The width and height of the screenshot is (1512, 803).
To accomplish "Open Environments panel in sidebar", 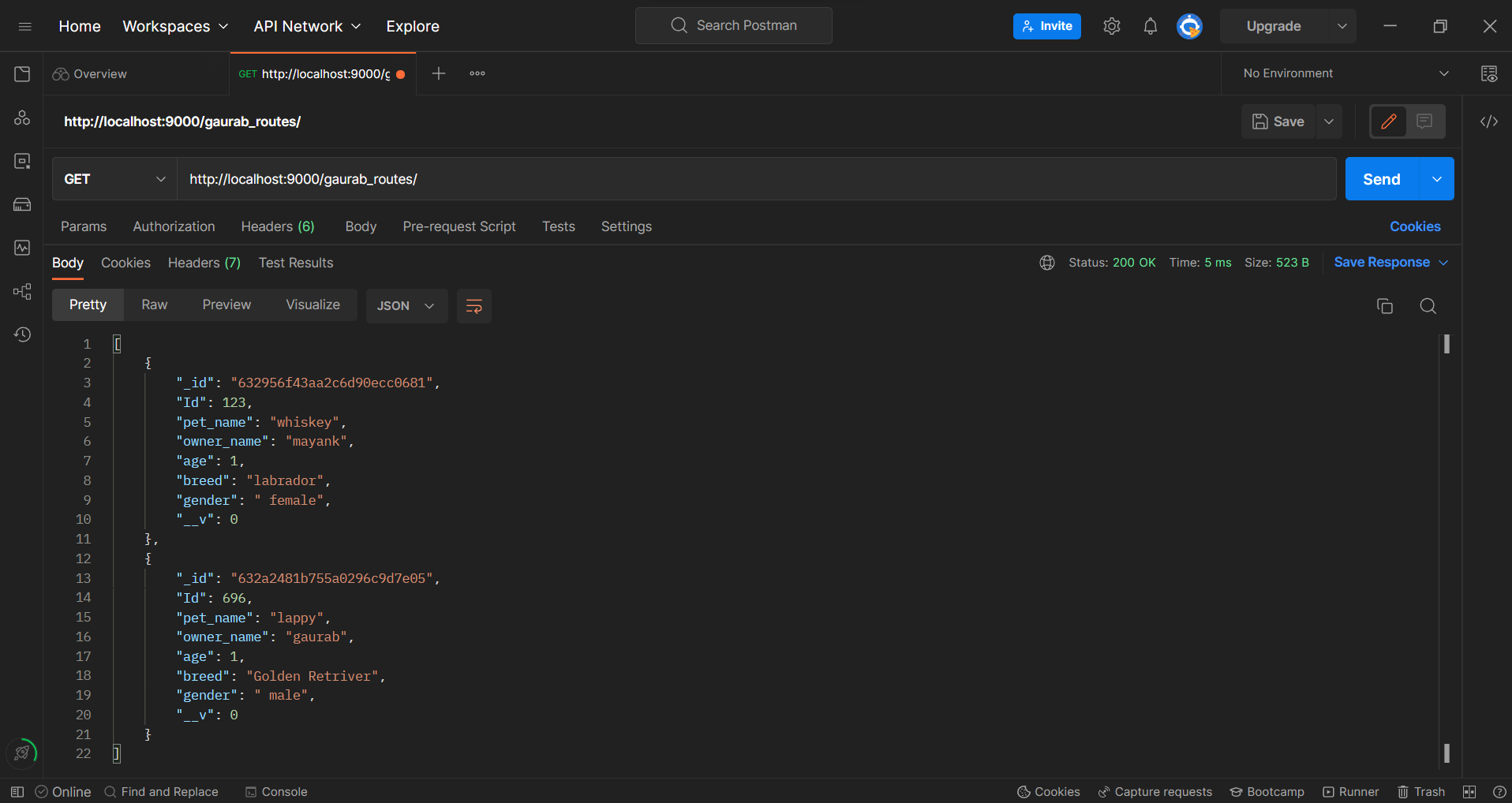I will [21, 161].
